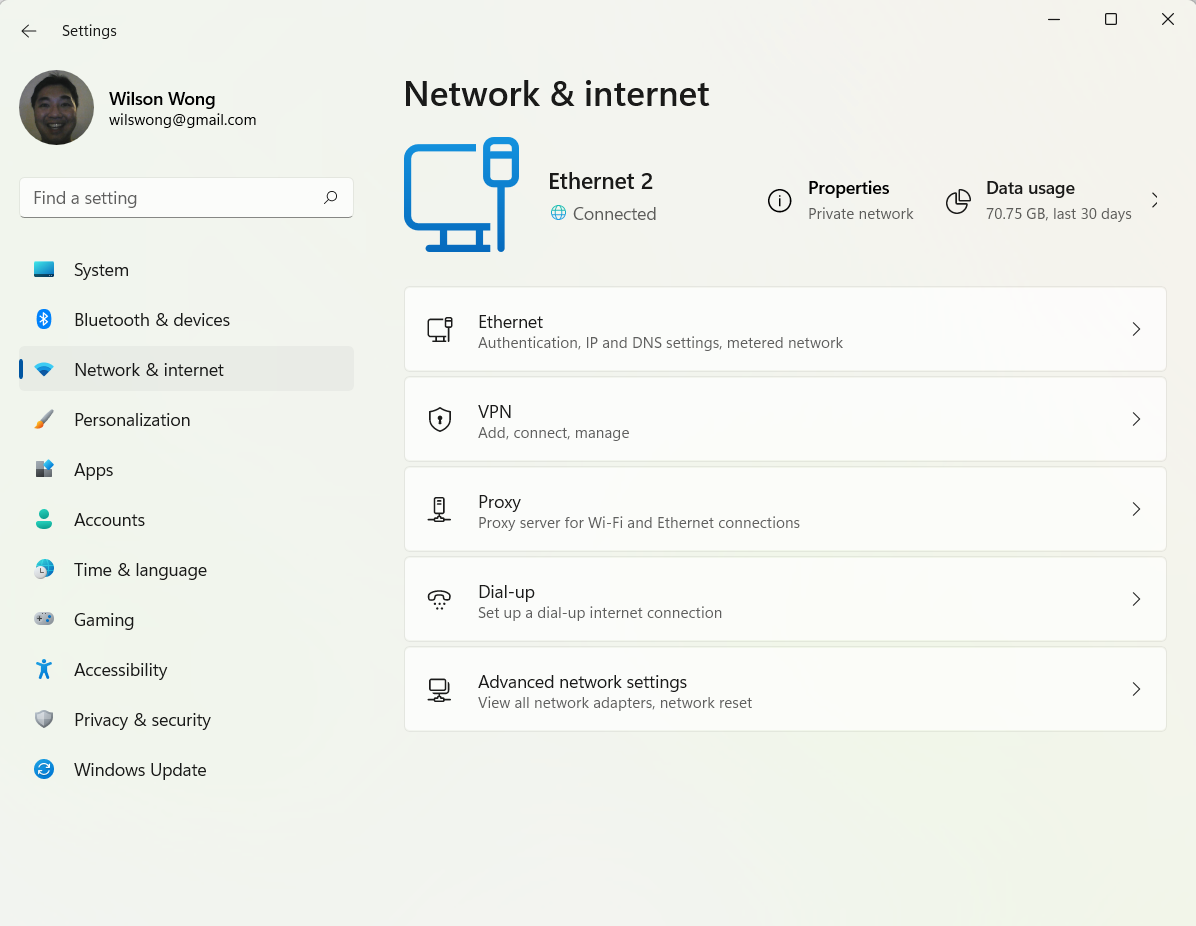Maximize the Settings window

tap(1111, 19)
